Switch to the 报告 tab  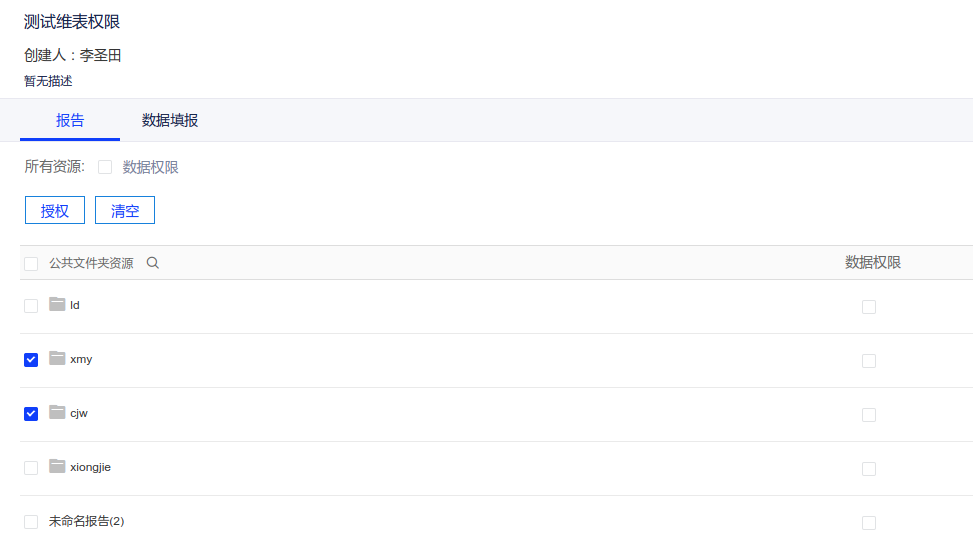click(70, 121)
